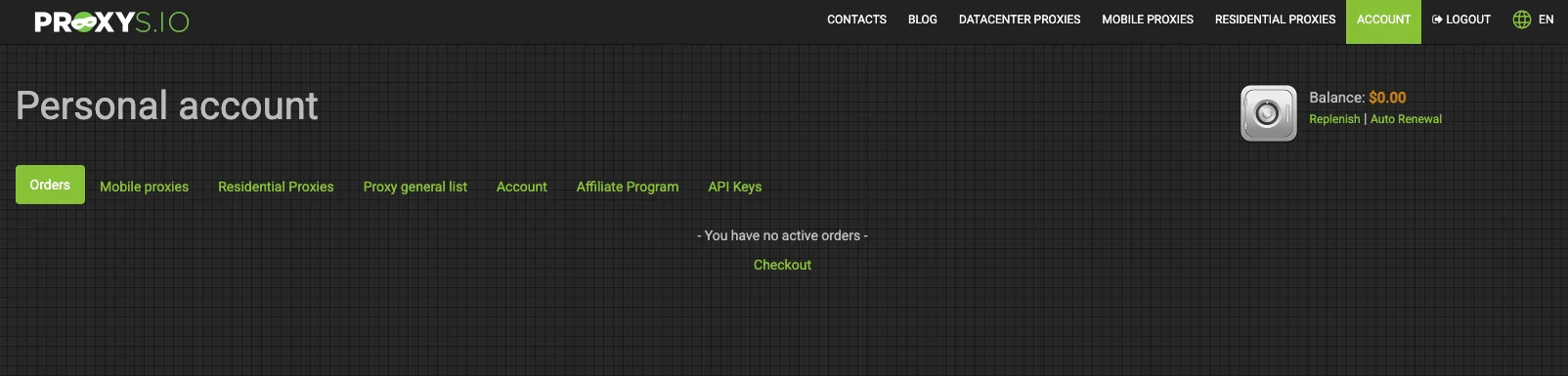This screenshot has width=1568, height=376.
Task: Click the Personal account heading
Action: [167, 105]
